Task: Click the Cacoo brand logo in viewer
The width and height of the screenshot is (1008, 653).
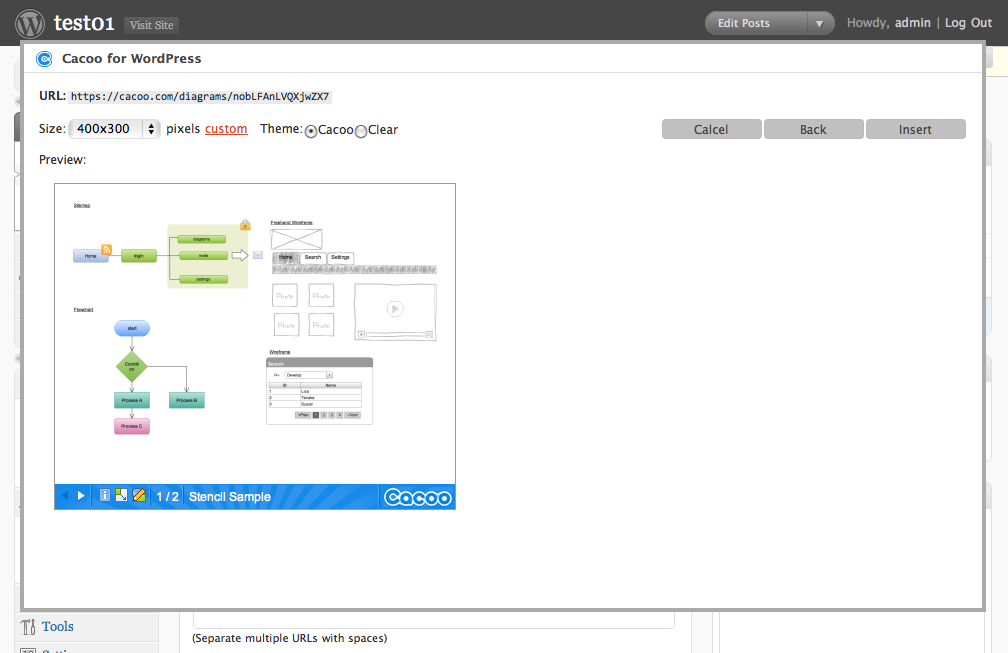Action: coord(418,497)
